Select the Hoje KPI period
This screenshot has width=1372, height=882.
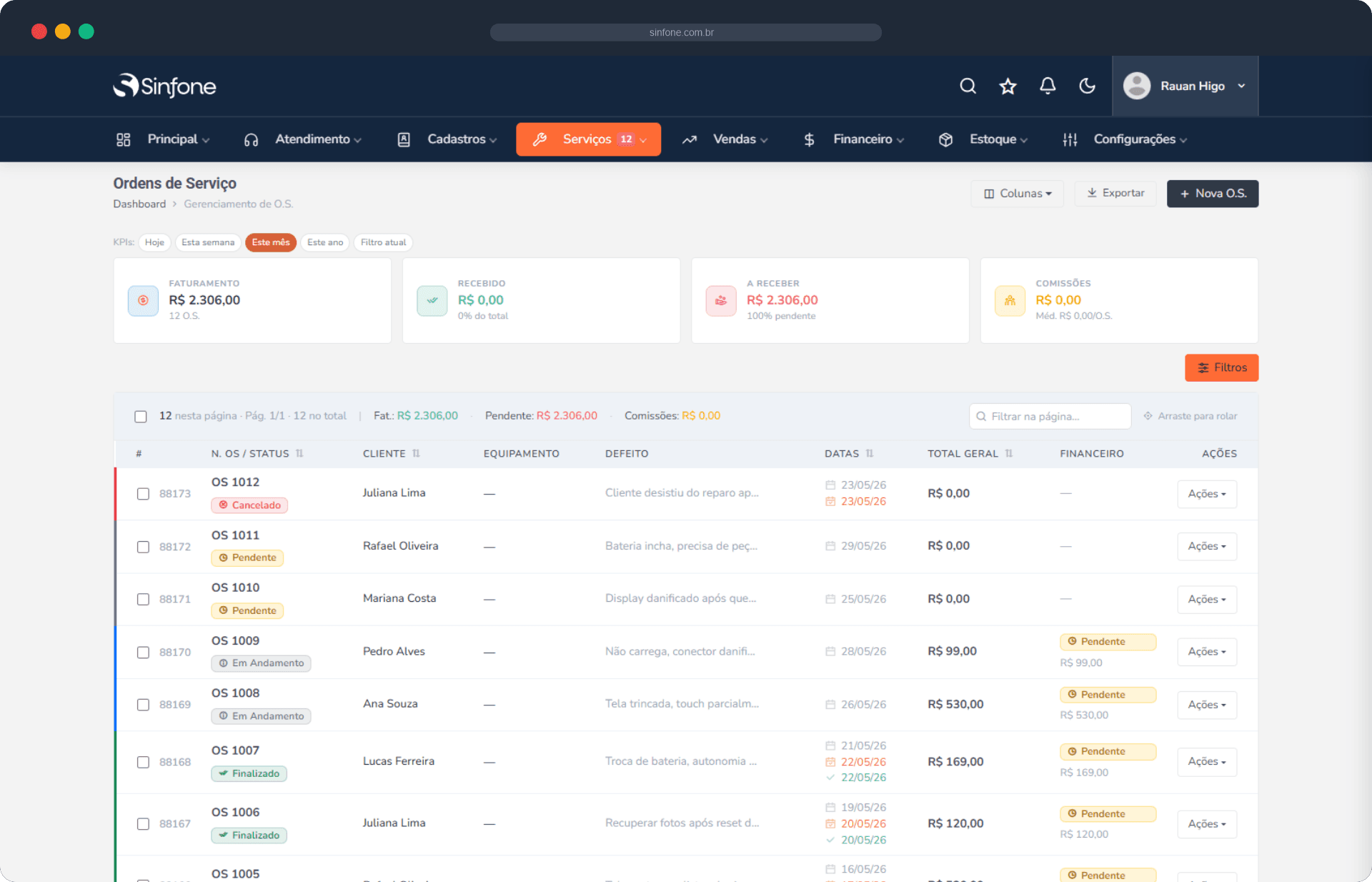154,242
